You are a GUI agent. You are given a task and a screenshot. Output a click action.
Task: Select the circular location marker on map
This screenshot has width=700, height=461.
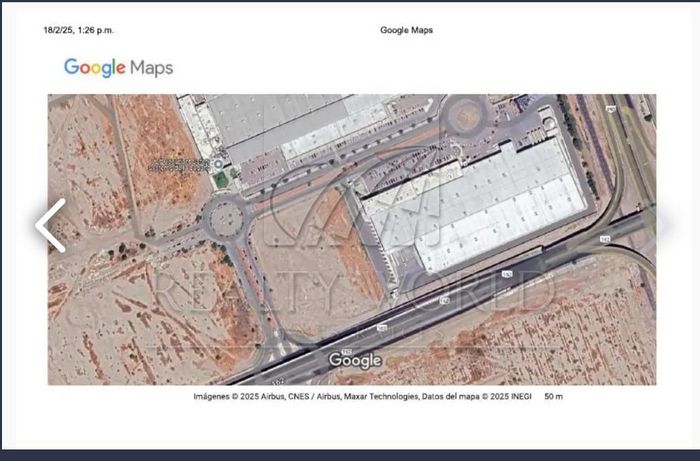pos(219,164)
